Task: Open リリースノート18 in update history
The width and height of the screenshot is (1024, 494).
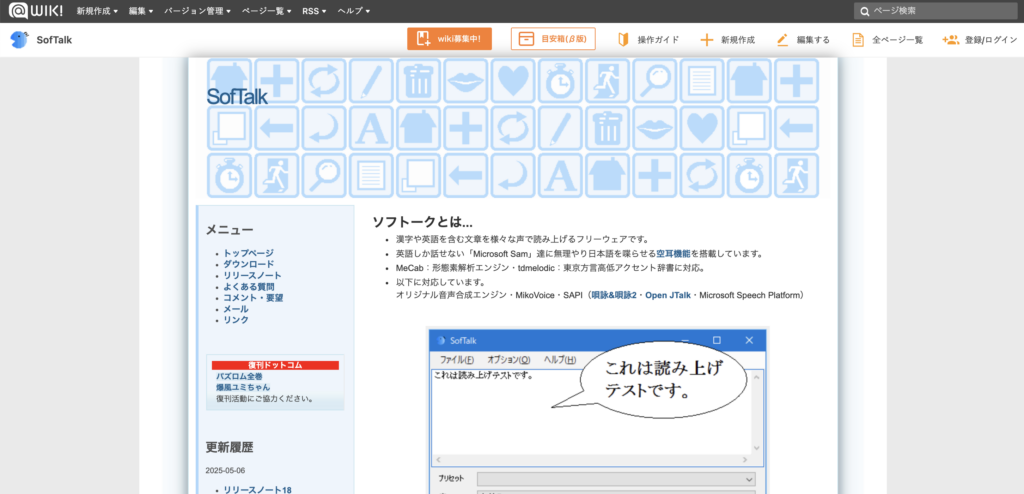Action: tap(257, 489)
